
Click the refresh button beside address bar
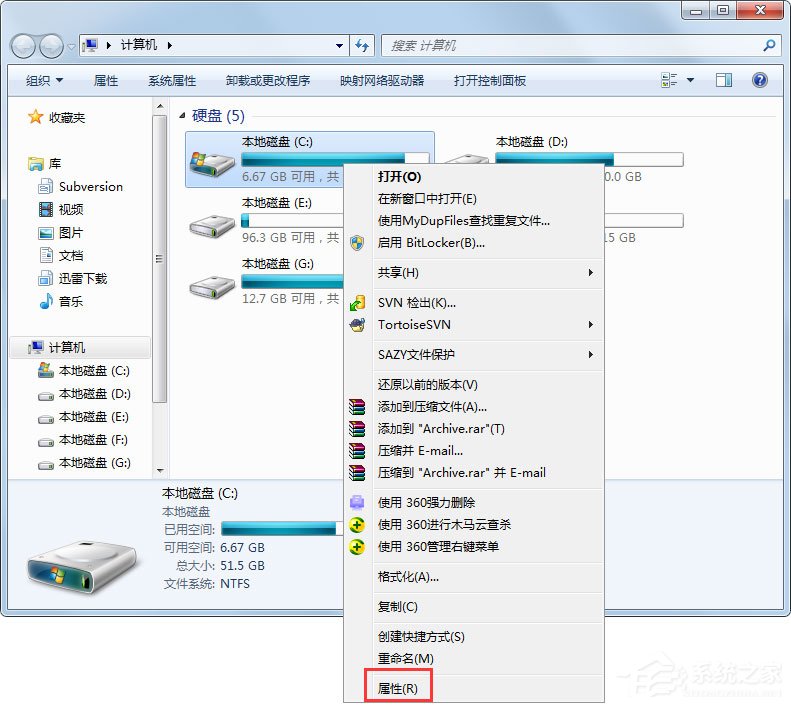pyautogui.click(x=363, y=45)
